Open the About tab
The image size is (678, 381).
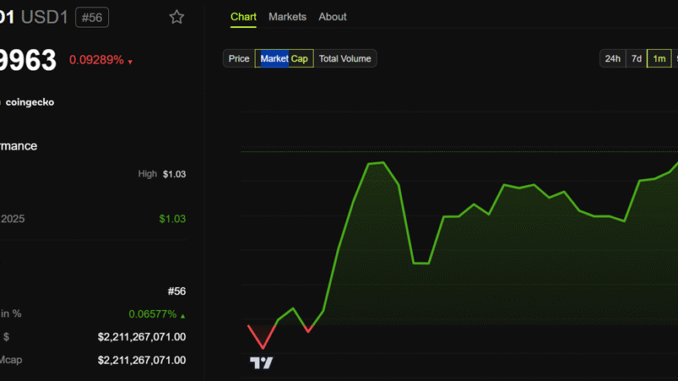tap(333, 17)
